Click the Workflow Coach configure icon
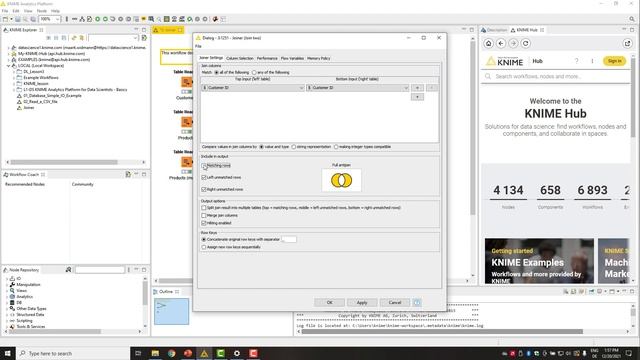 [128, 174]
